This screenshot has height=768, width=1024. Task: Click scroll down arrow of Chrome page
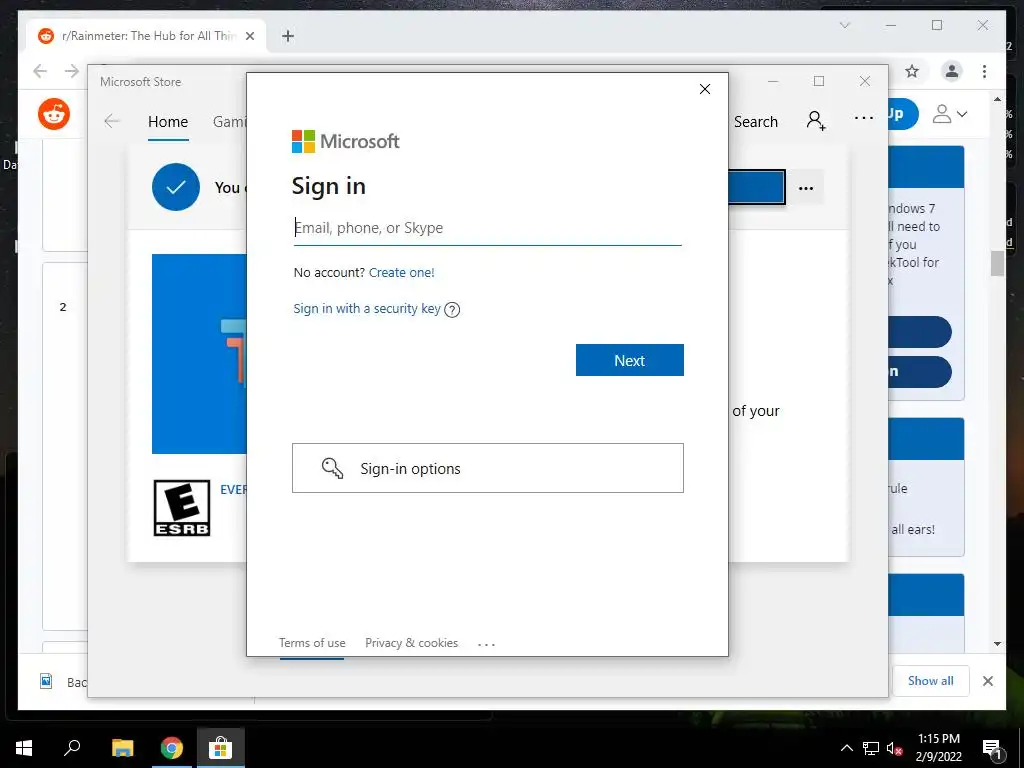coord(997,644)
